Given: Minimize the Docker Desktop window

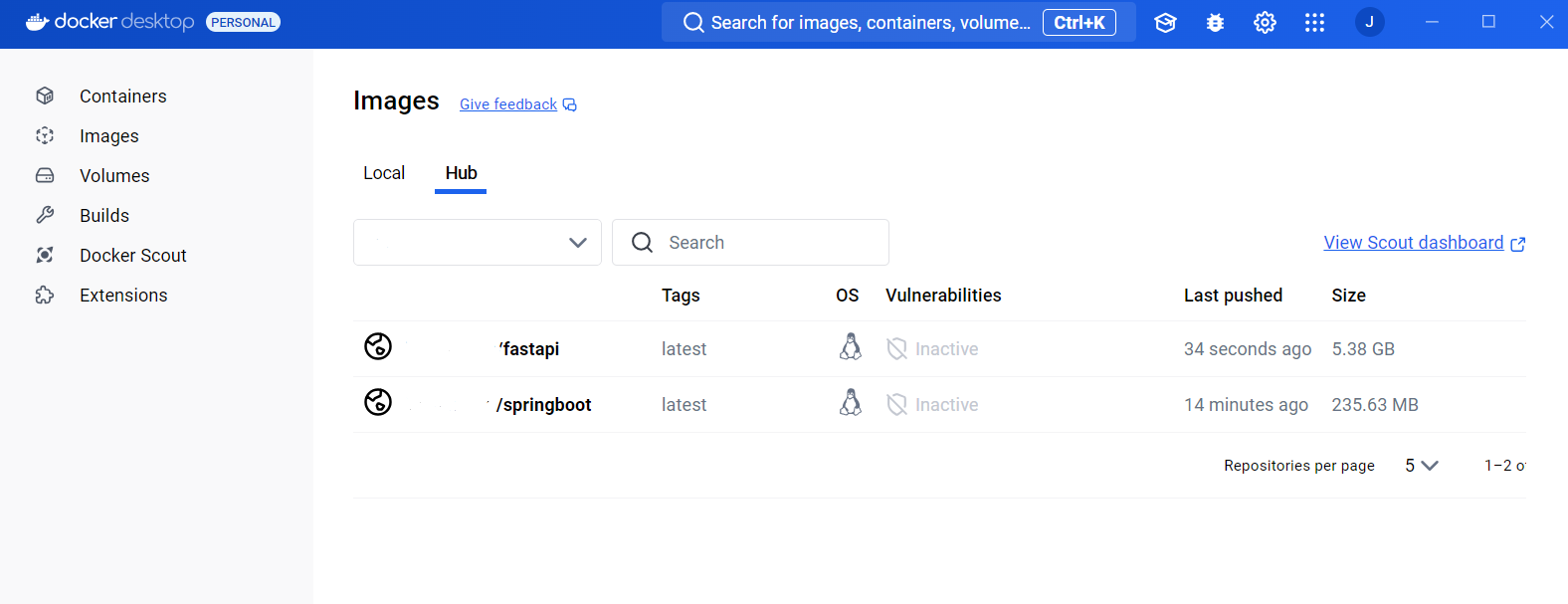Looking at the screenshot, I should pos(1432,22).
